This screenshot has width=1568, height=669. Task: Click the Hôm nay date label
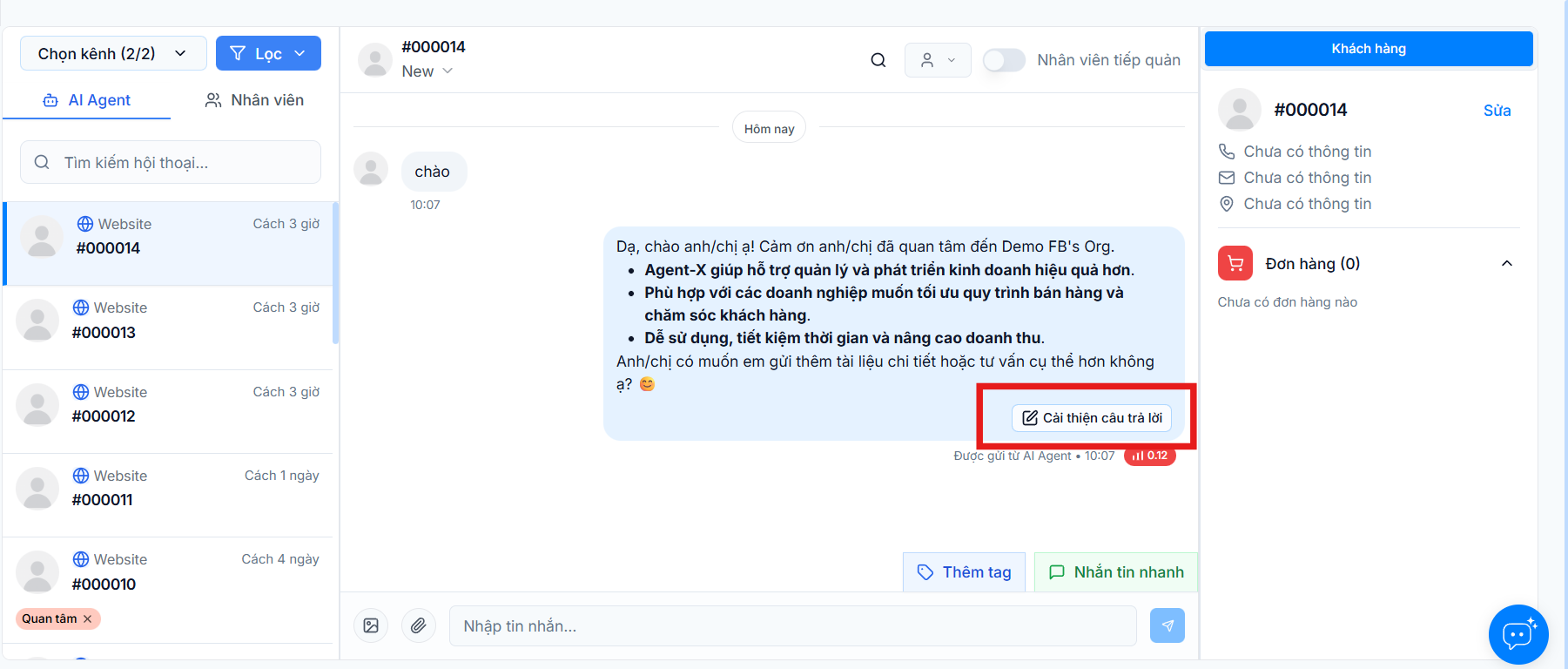pyautogui.click(x=770, y=129)
